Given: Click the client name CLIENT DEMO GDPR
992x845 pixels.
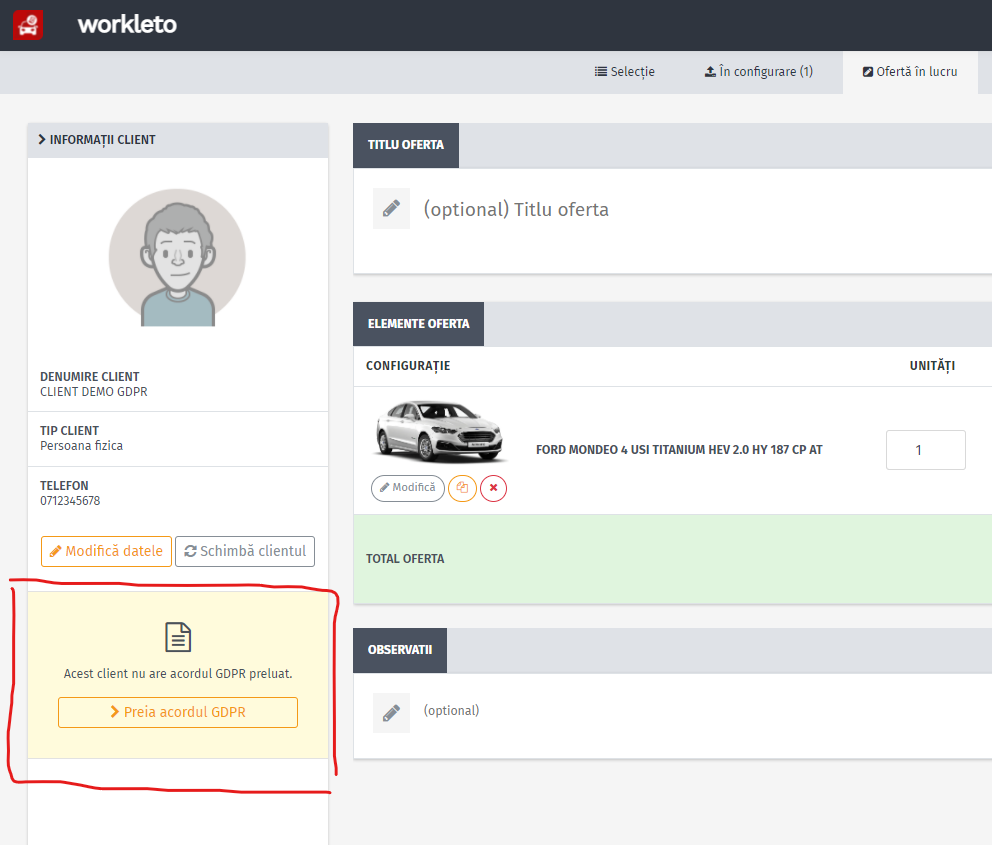Looking at the screenshot, I should click(x=94, y=392).
